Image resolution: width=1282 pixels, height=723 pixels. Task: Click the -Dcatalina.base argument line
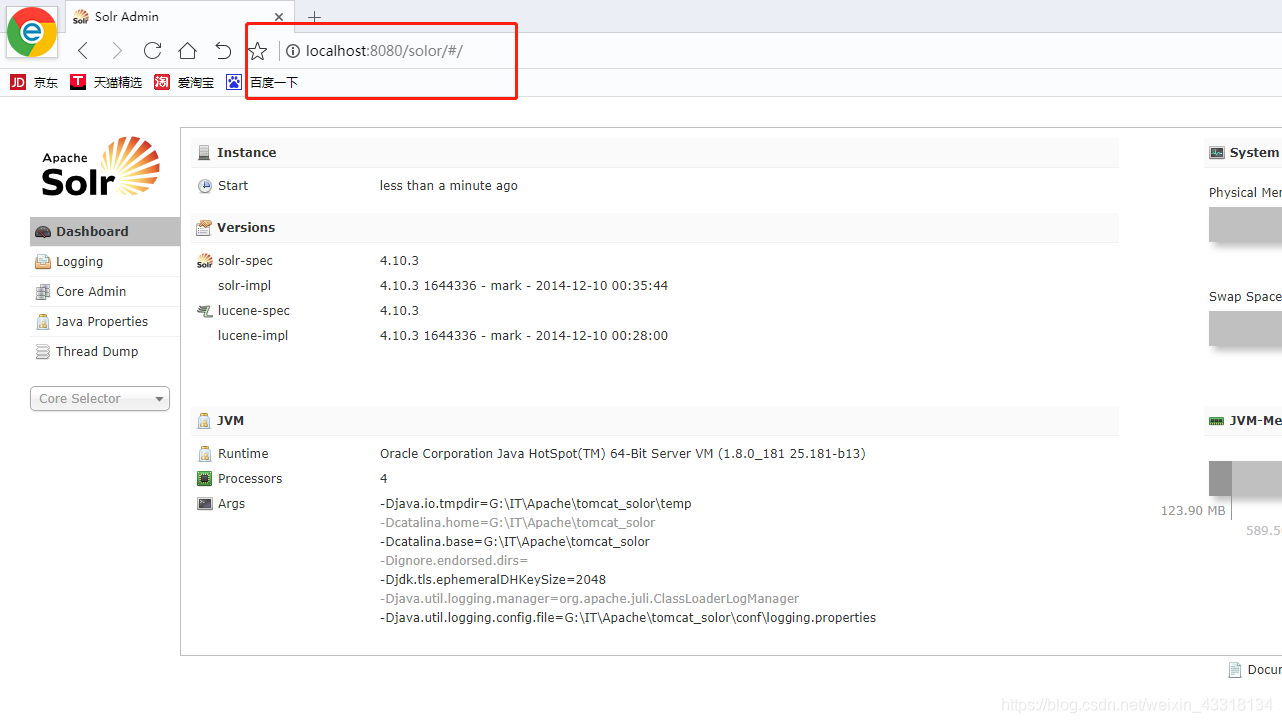pyautogui.click(x=515, y=542)
